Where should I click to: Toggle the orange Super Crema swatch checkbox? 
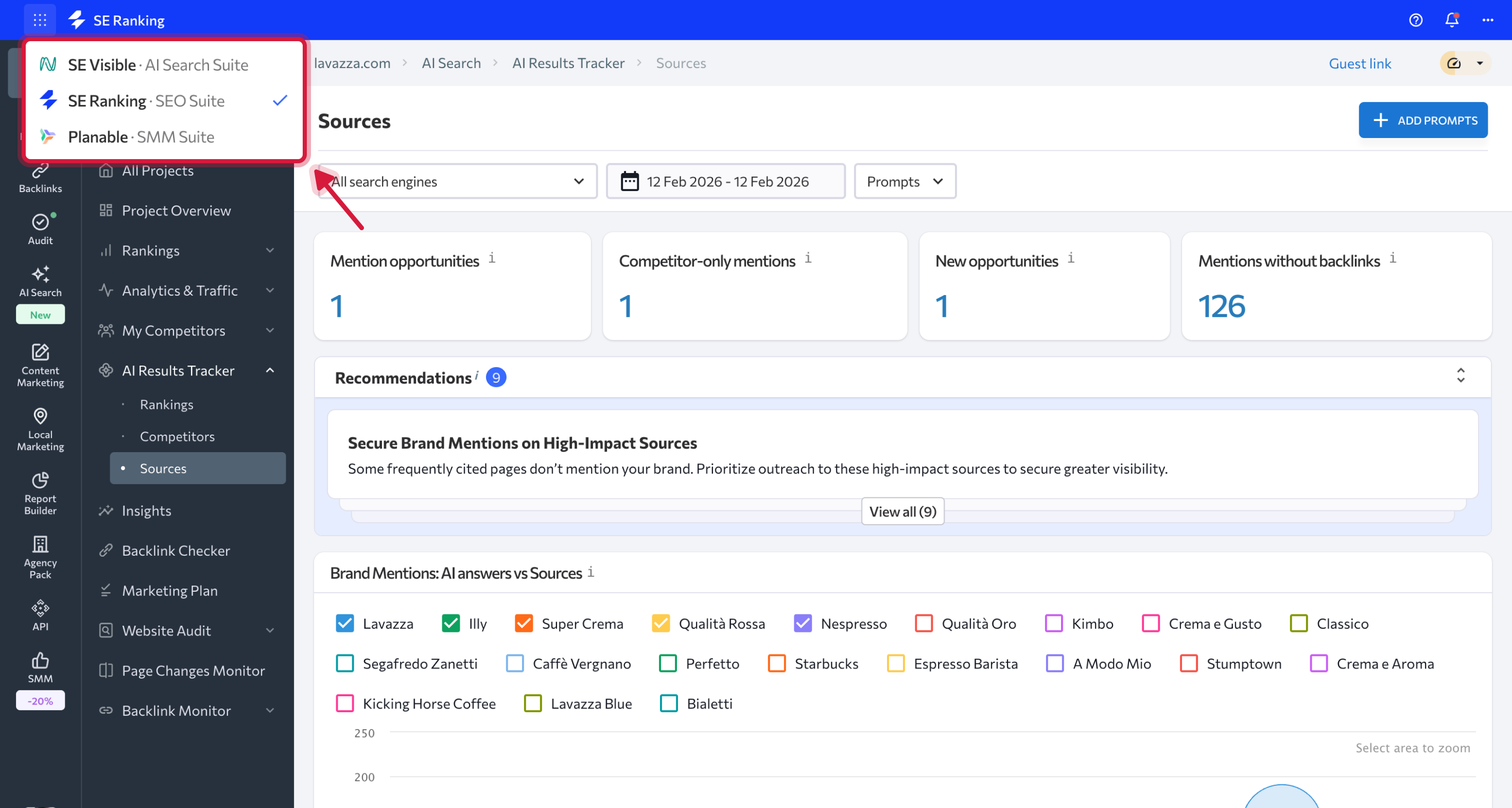click(523, 623)
